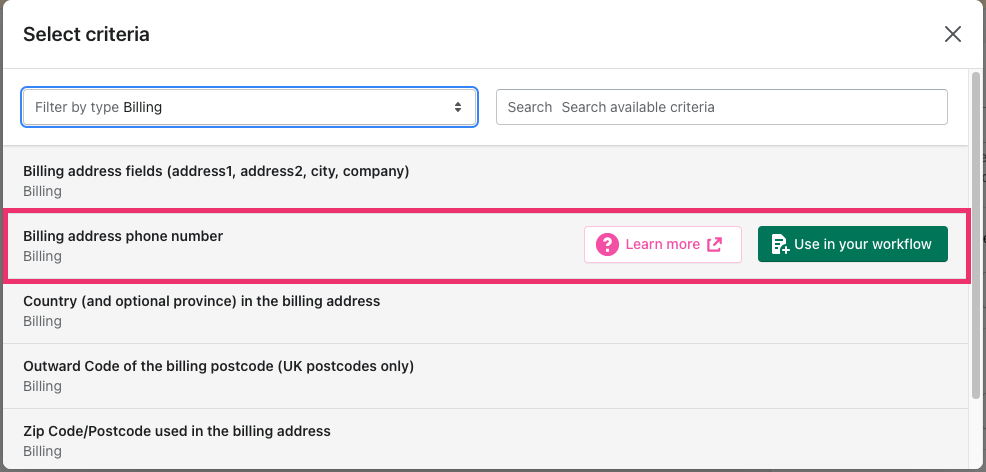Click the Billing value in filter selector
Screen dimensions: 986x472
coord(143,107)
